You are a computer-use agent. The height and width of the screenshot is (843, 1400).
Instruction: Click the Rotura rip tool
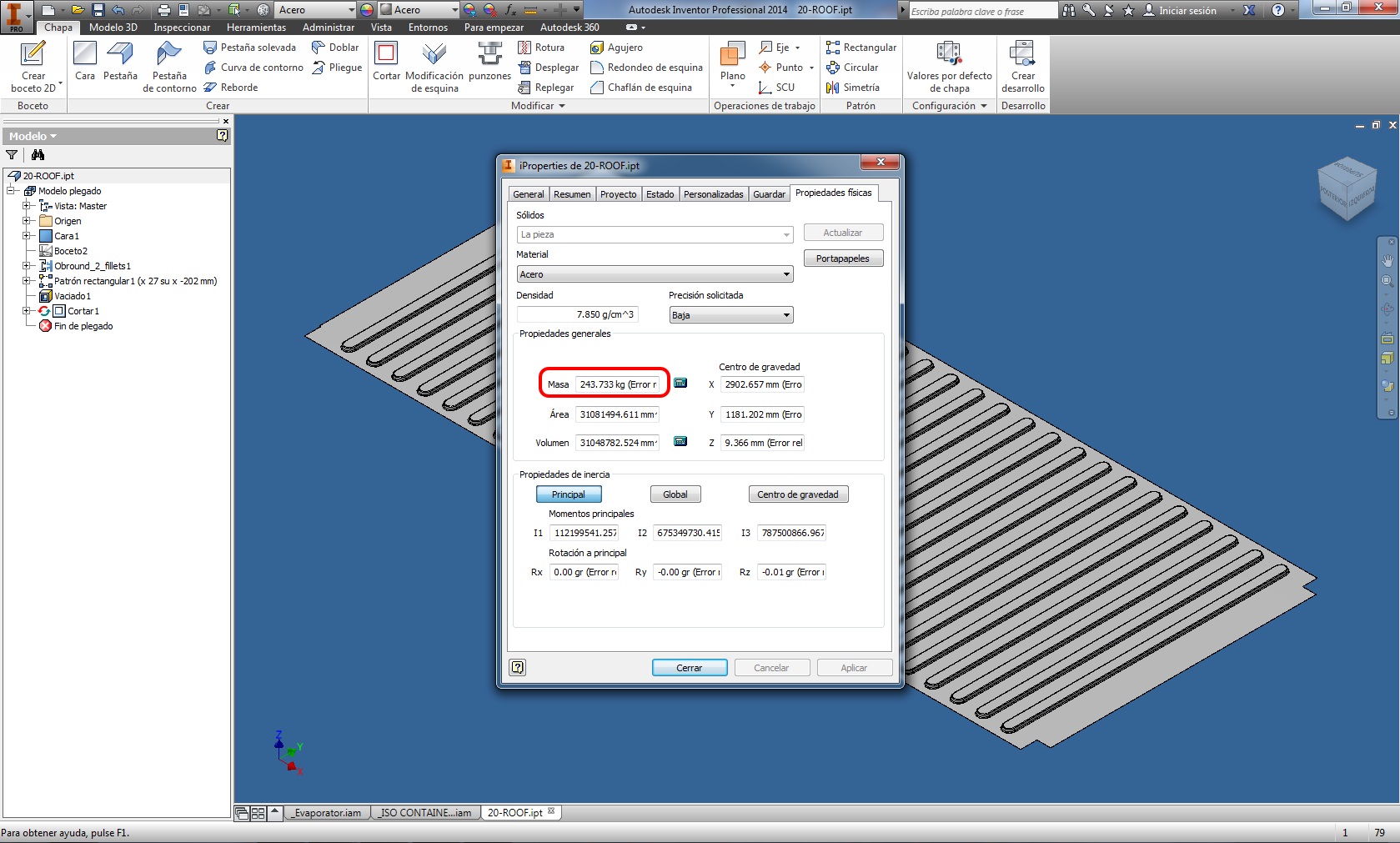point(541,48)
